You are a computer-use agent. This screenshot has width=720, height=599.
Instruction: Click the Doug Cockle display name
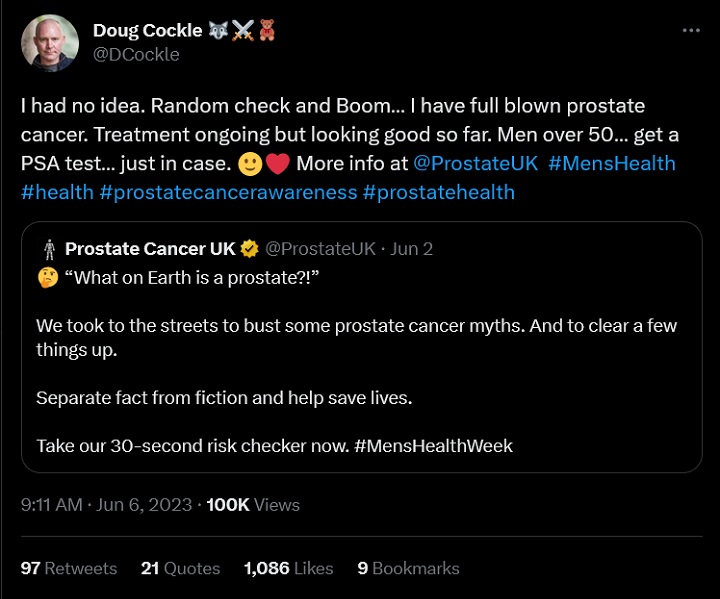tap(147, 31)
